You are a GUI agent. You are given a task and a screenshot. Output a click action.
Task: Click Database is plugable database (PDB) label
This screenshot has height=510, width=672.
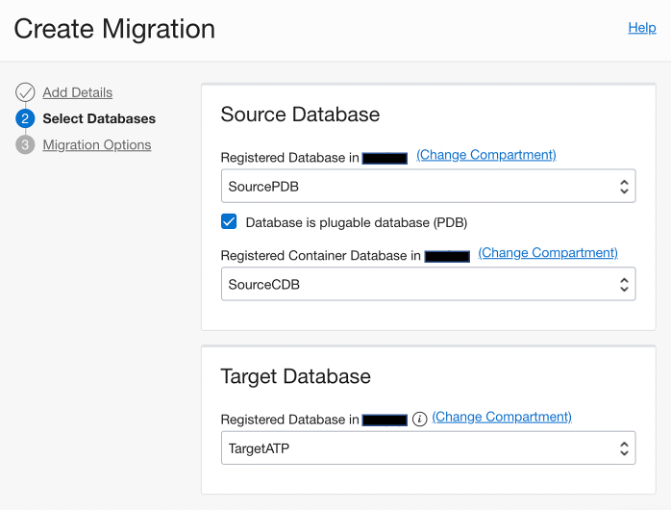(x=356, y=222)
